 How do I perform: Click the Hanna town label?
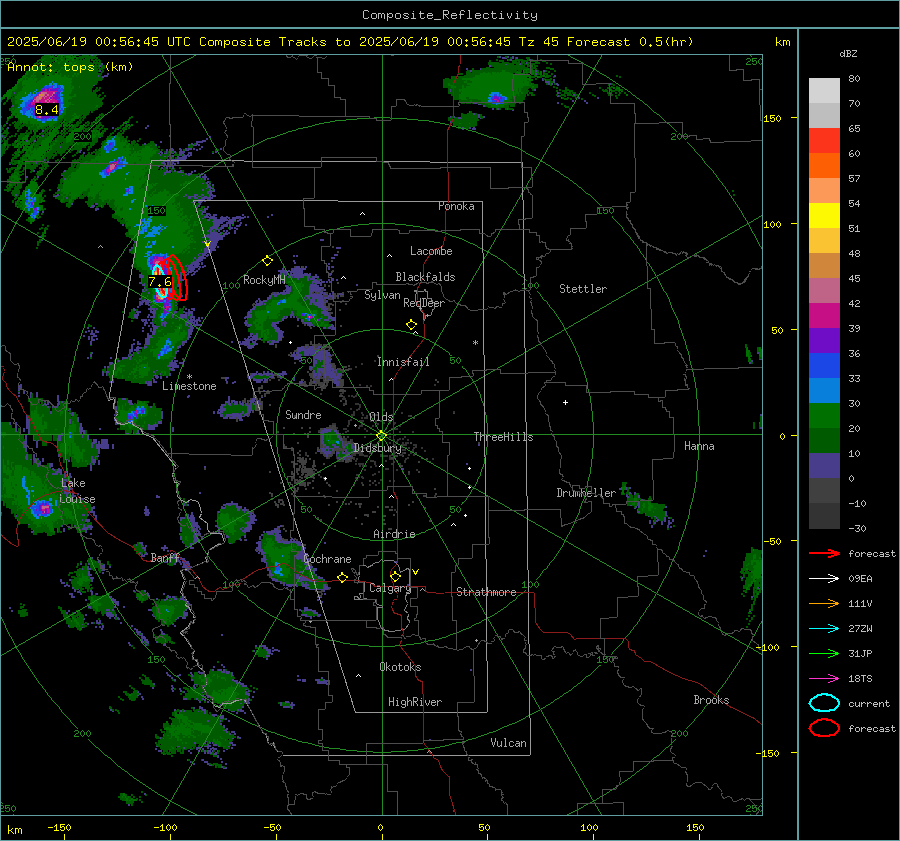coord(699,446)
